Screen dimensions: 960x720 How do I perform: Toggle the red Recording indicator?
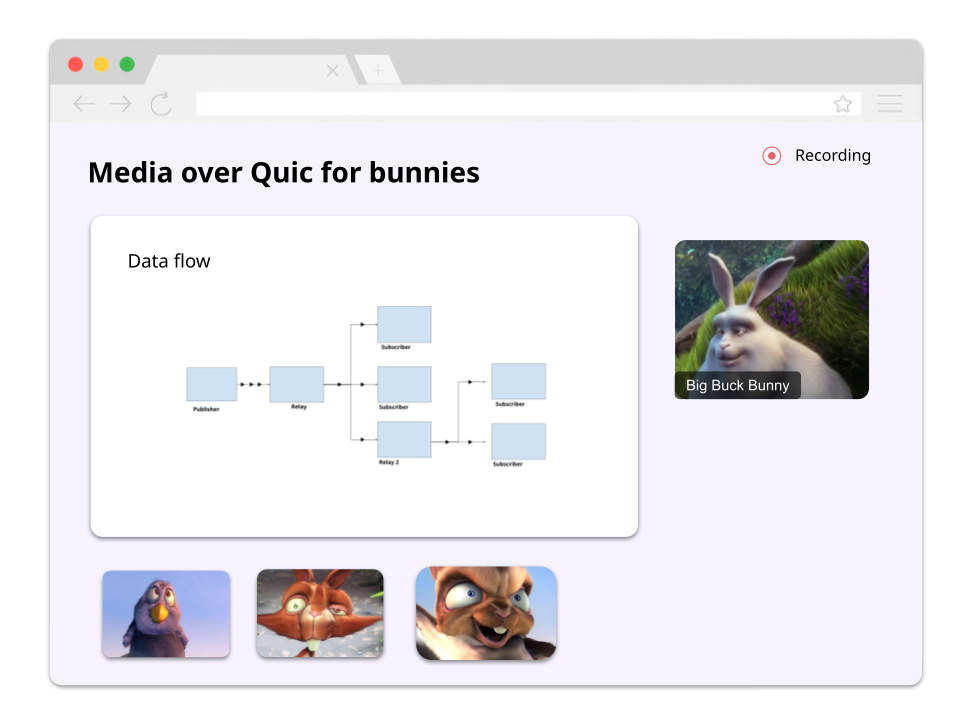771,156
